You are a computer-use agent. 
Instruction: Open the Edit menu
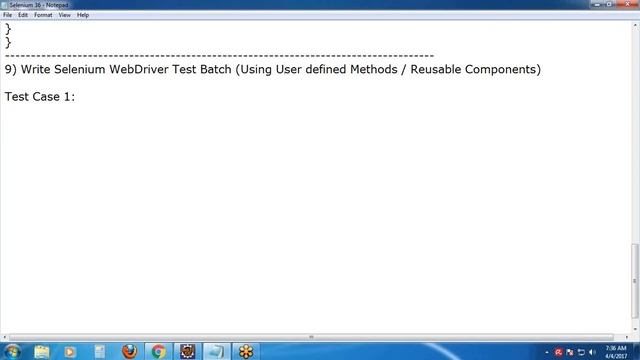pos(23,15)
